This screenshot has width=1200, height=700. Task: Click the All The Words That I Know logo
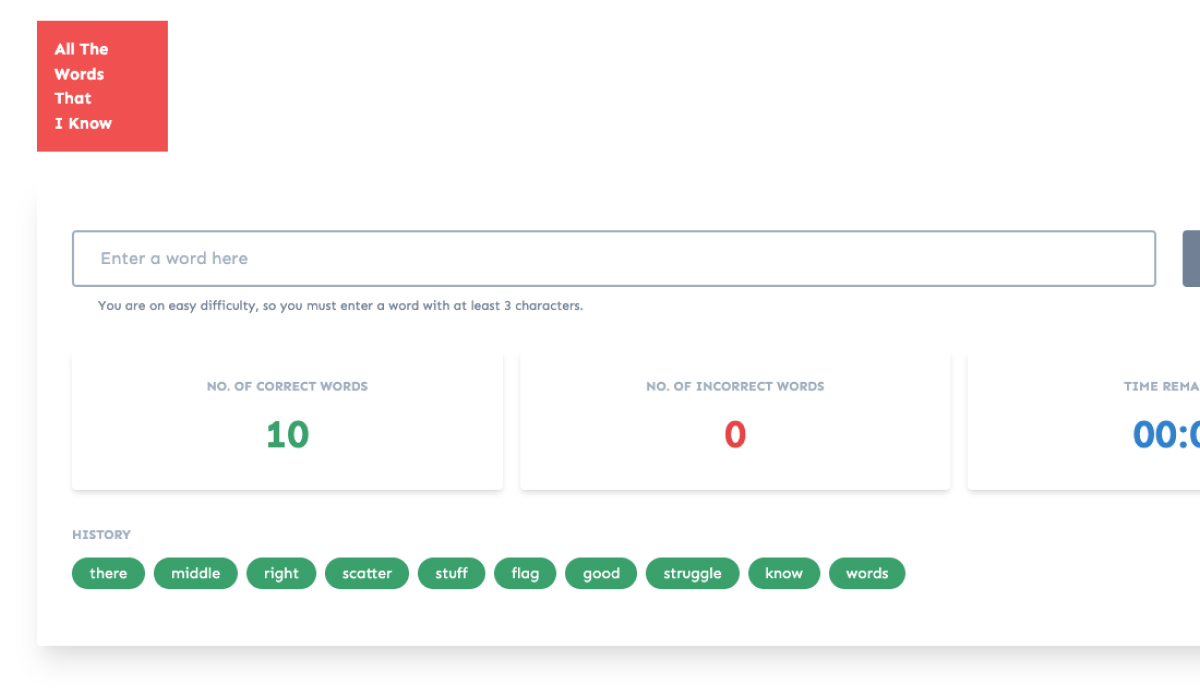point(102,86)
